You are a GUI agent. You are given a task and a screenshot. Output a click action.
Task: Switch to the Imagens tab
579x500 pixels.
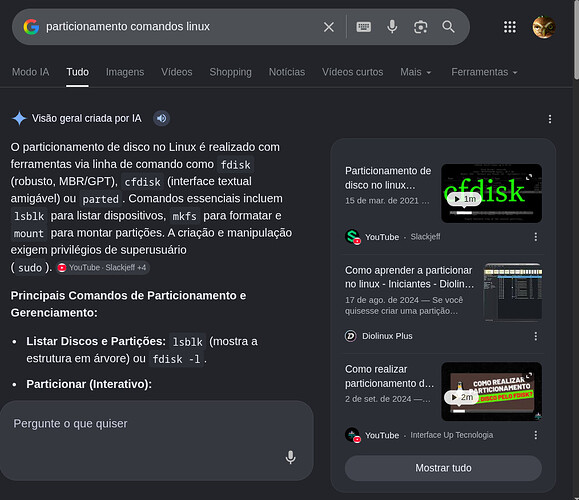click(x=125, y=72)
